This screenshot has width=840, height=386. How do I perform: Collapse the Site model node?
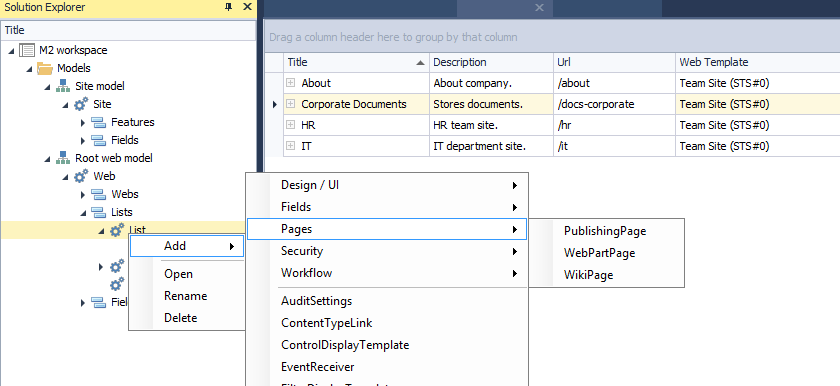pyautogui.click(x=48, y=87)
